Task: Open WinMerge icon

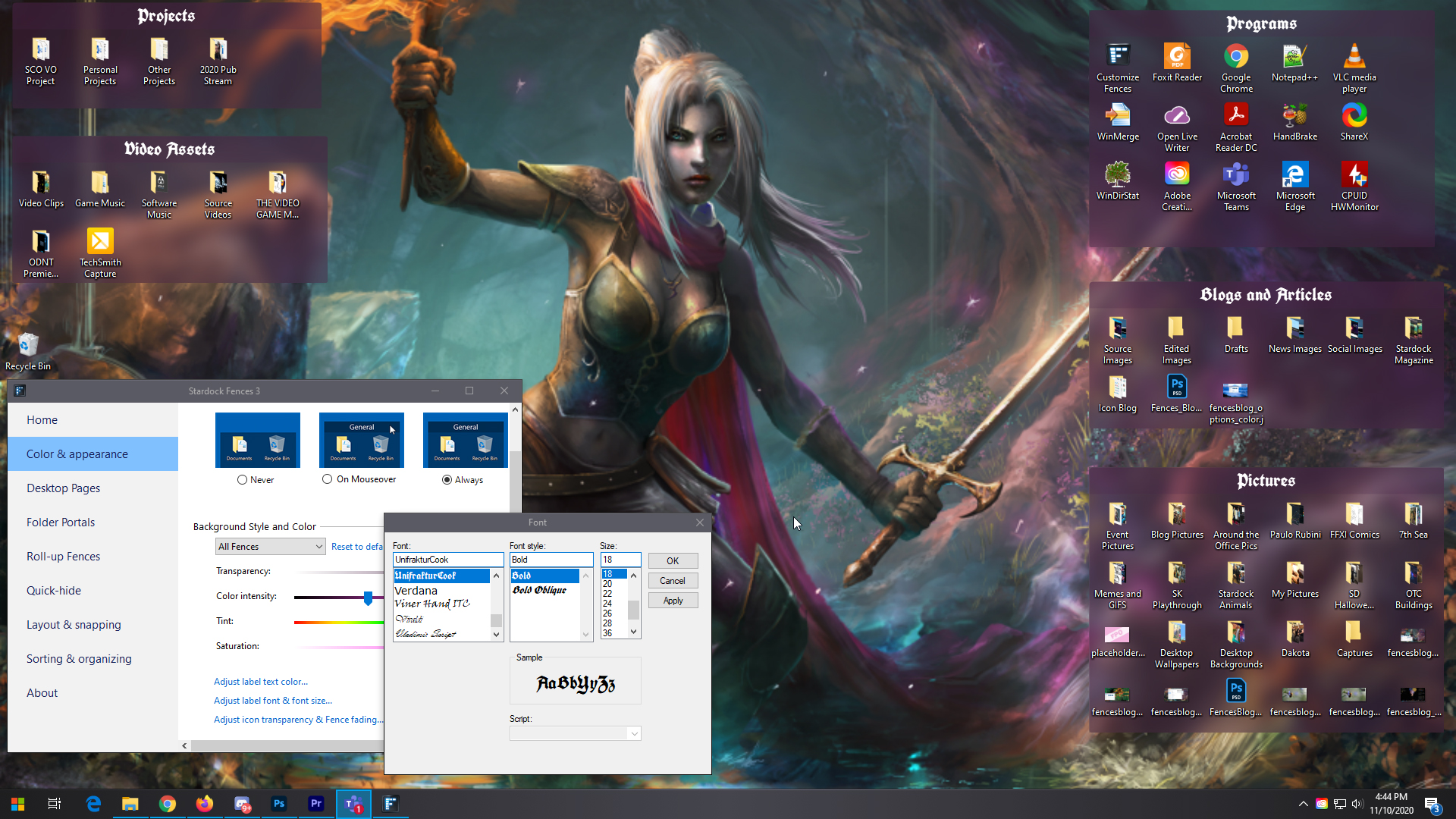Action: click(1118, 121)
